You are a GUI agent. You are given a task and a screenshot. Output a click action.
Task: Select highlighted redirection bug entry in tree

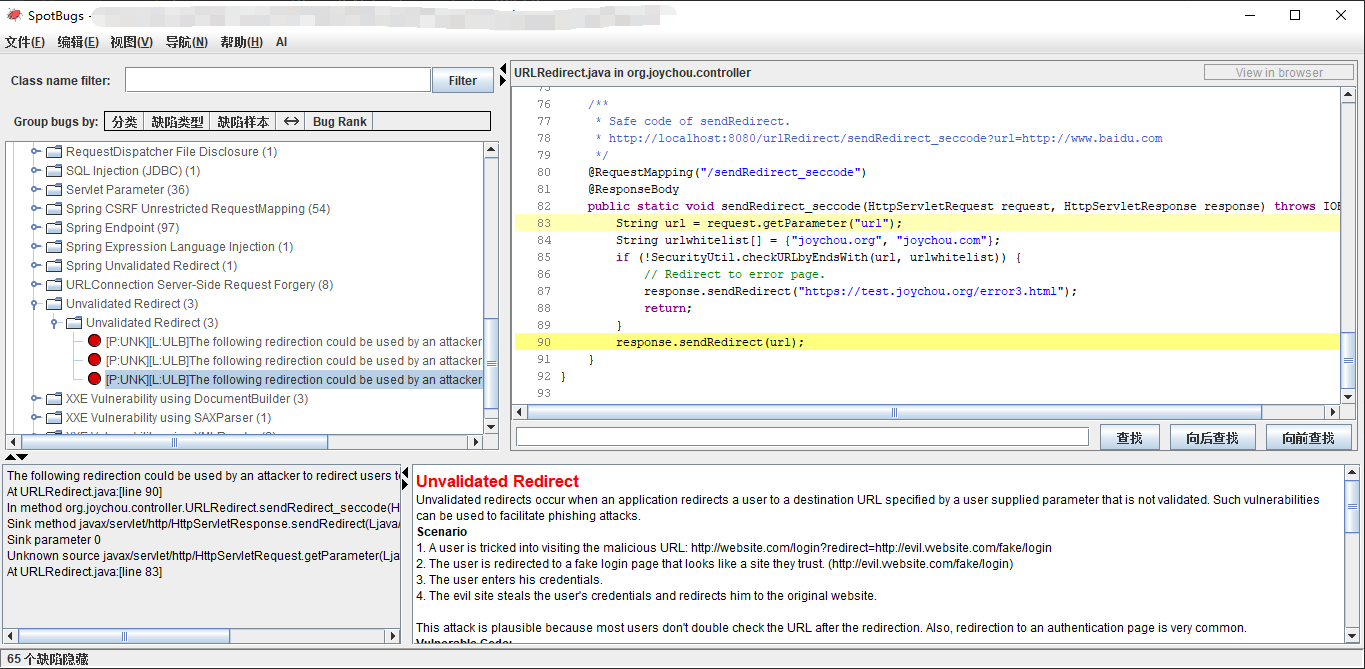click(x=294, y=380)
